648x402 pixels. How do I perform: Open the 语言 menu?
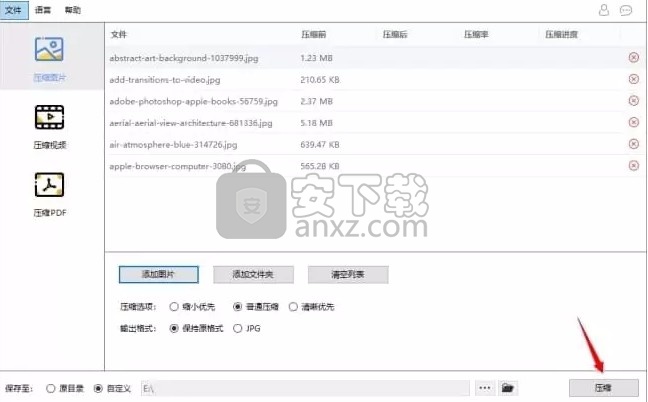tap(43, 10)
